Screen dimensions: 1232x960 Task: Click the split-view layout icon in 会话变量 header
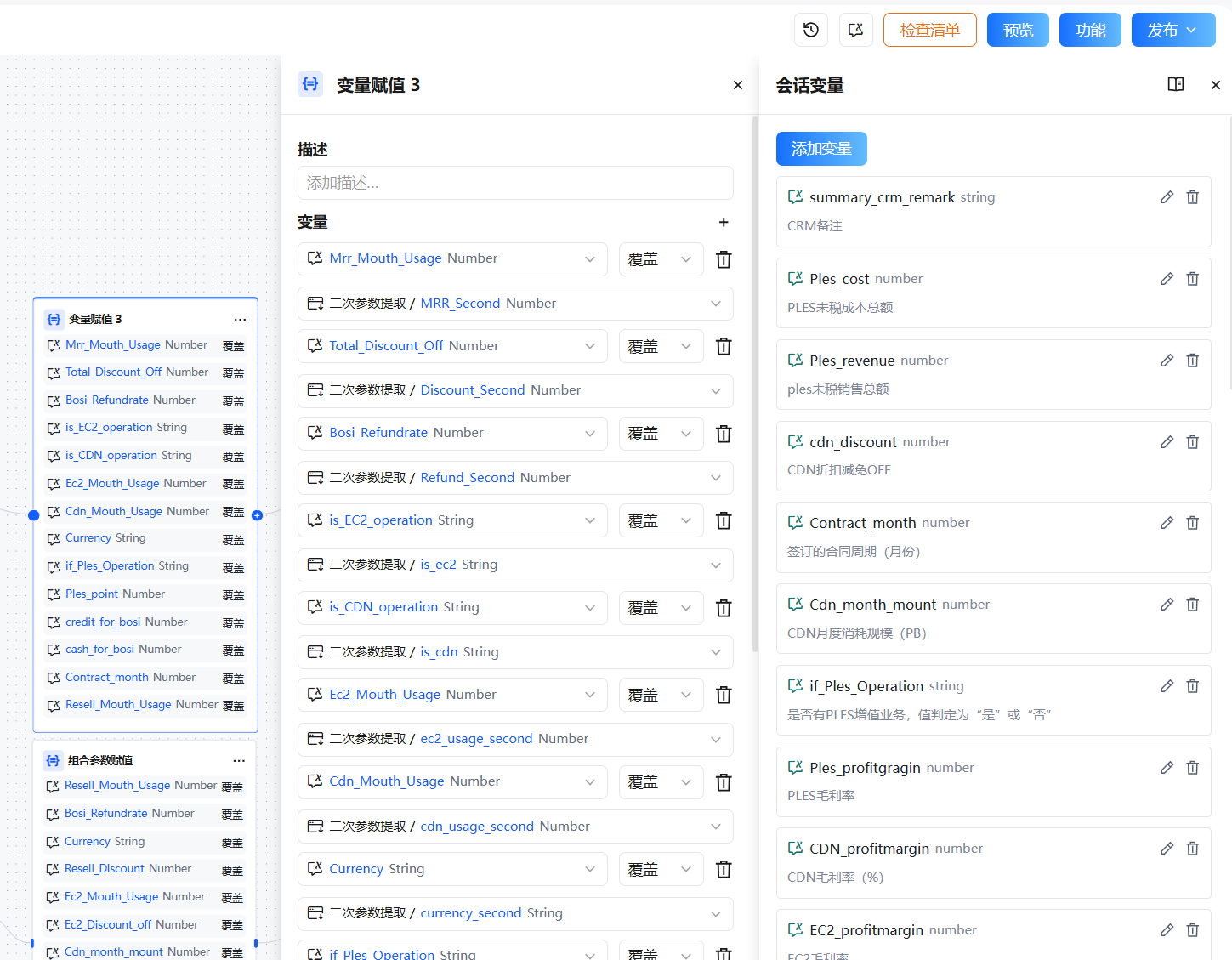1176,84
